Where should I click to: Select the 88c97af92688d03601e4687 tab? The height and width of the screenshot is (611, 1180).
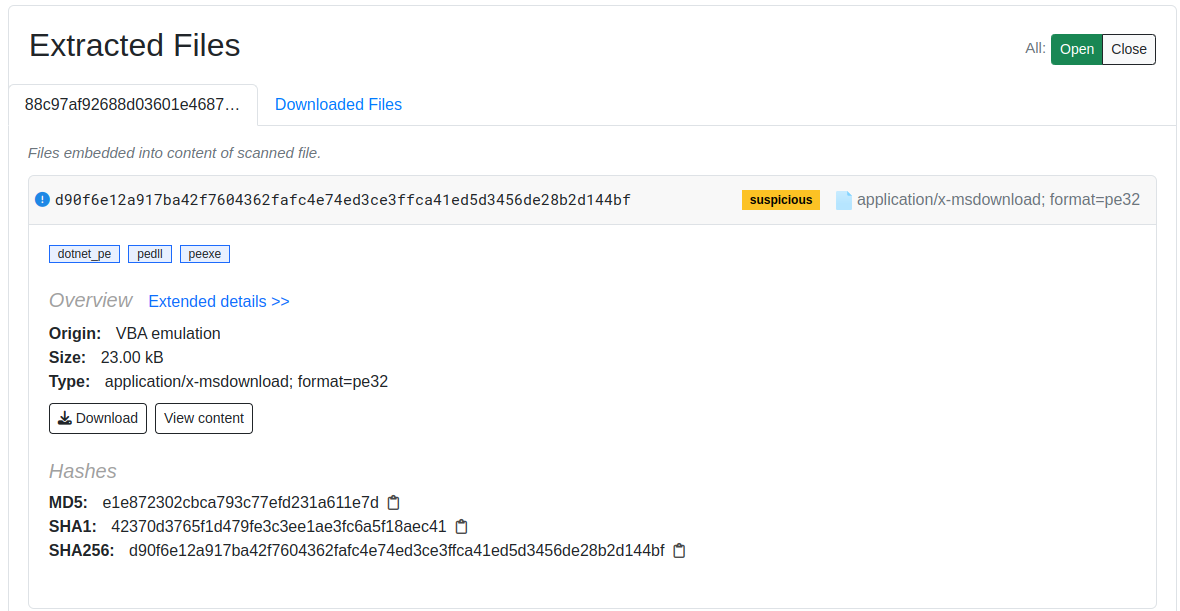132,104
